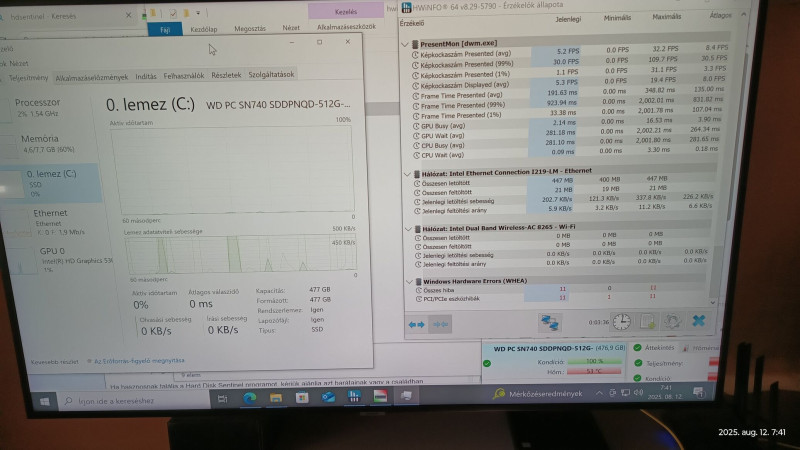Collapse the Intel Ethernet Connection I219-LM group

coord(407,174)
